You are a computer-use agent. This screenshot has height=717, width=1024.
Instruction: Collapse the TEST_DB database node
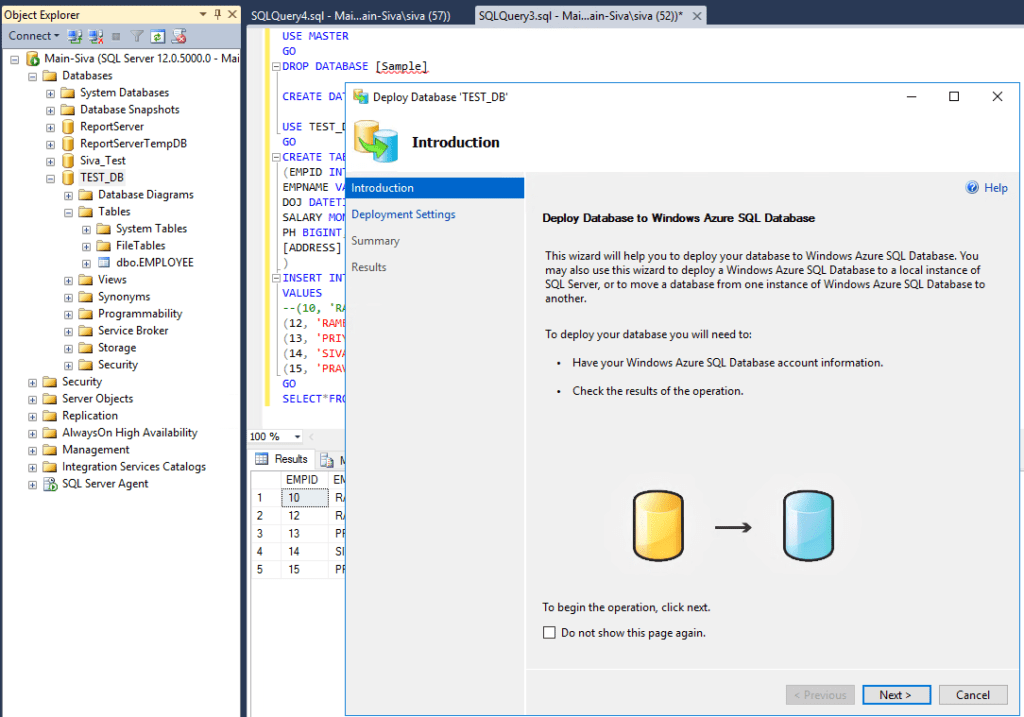click(x=51, y=178)
